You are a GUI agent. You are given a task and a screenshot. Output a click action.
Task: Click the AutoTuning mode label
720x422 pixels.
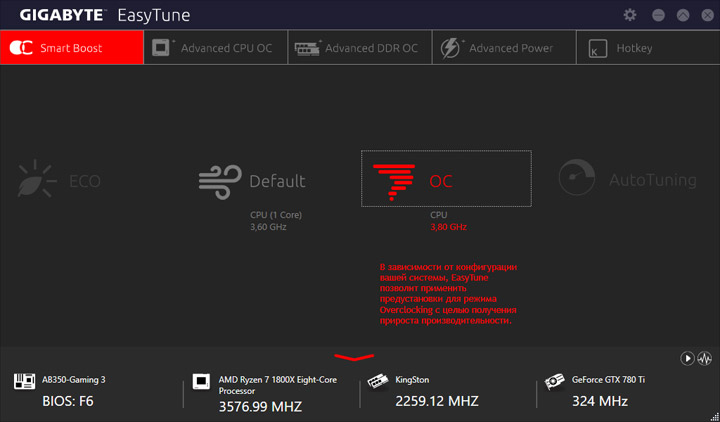click(652, 180)
